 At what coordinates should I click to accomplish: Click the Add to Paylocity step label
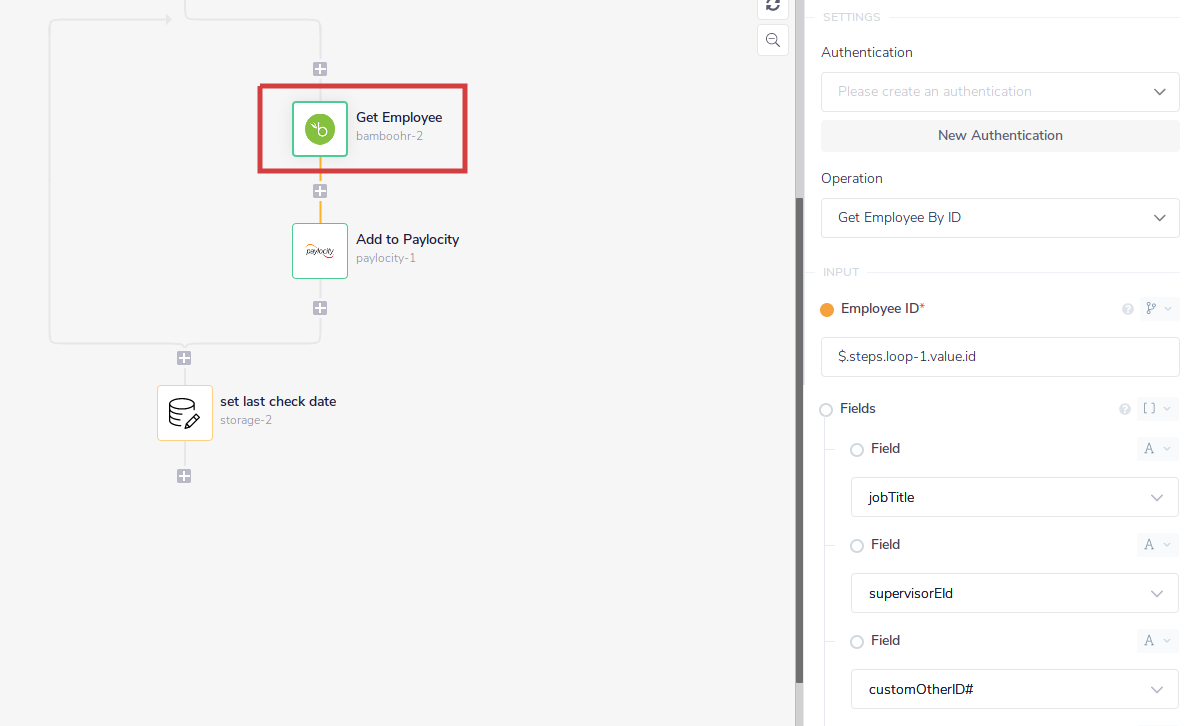(x=407, y=240)
